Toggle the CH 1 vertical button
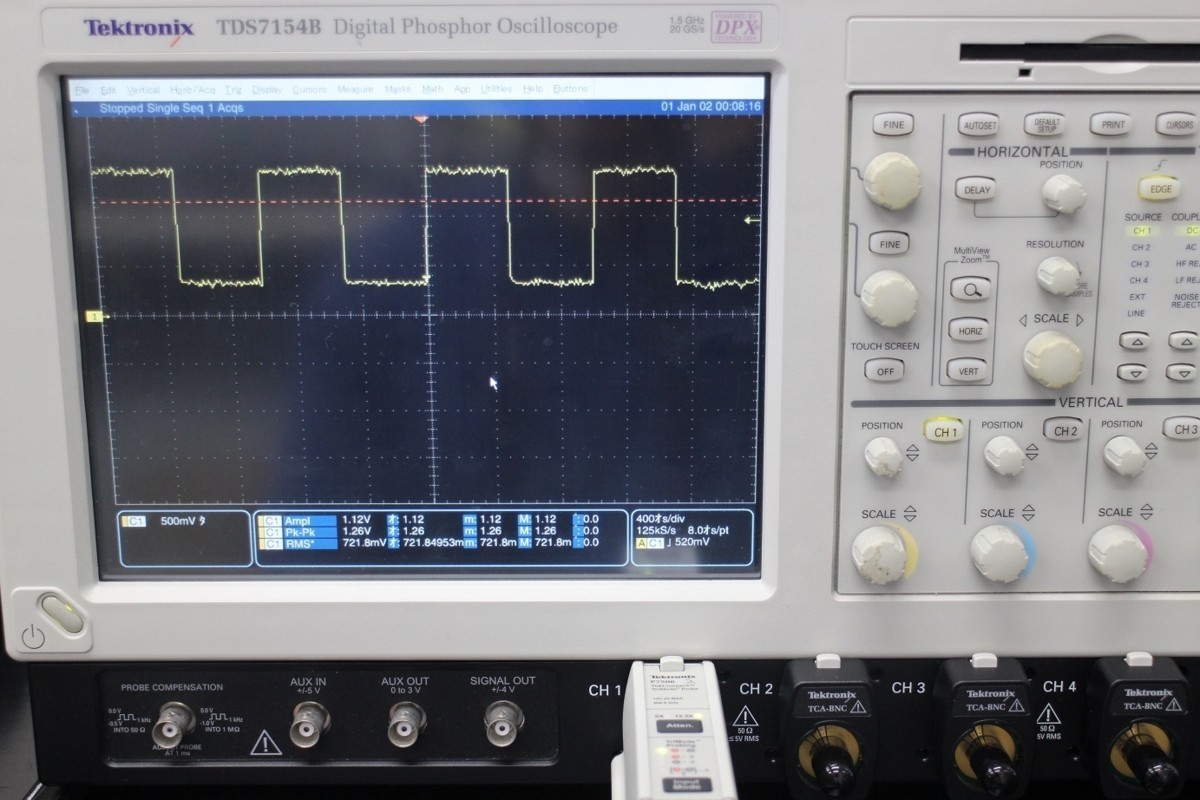The image size is (1200, 800). [943, 432]
